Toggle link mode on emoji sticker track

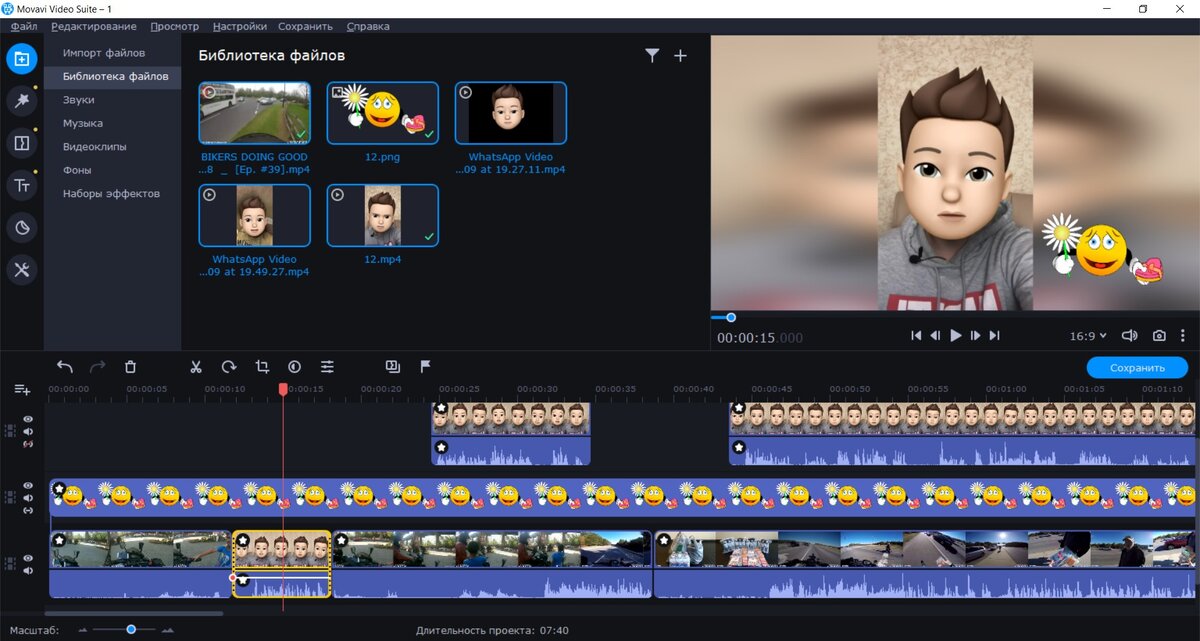pyautogui.click(x=28, y=510)
